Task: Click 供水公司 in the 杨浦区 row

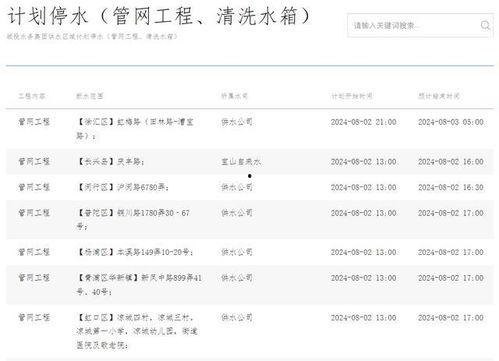Action: coord(237,252)
